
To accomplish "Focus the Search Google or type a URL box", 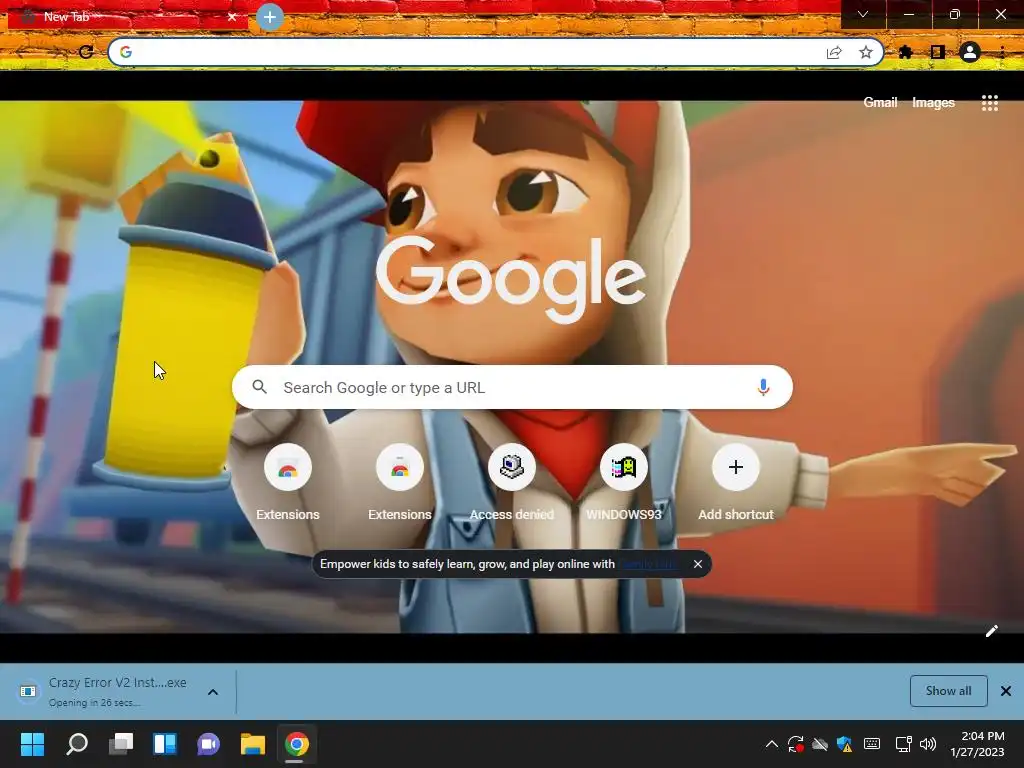I will (512, 387).
